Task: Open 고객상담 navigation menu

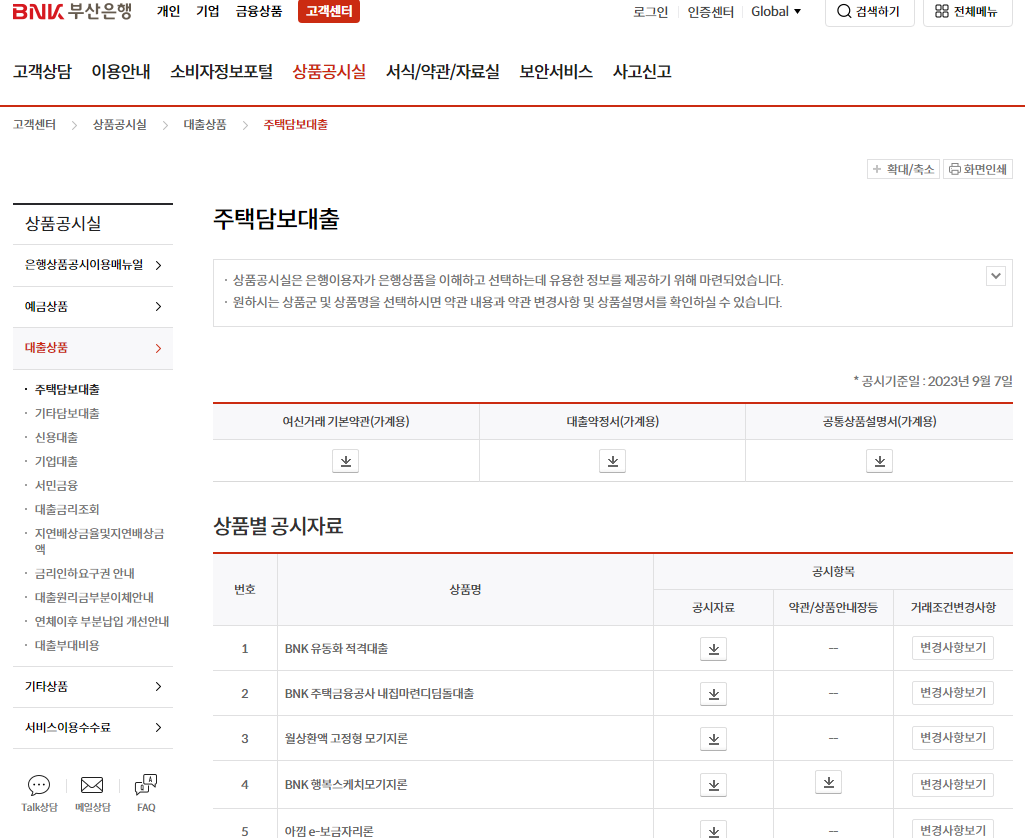Action: coord(42,71)
